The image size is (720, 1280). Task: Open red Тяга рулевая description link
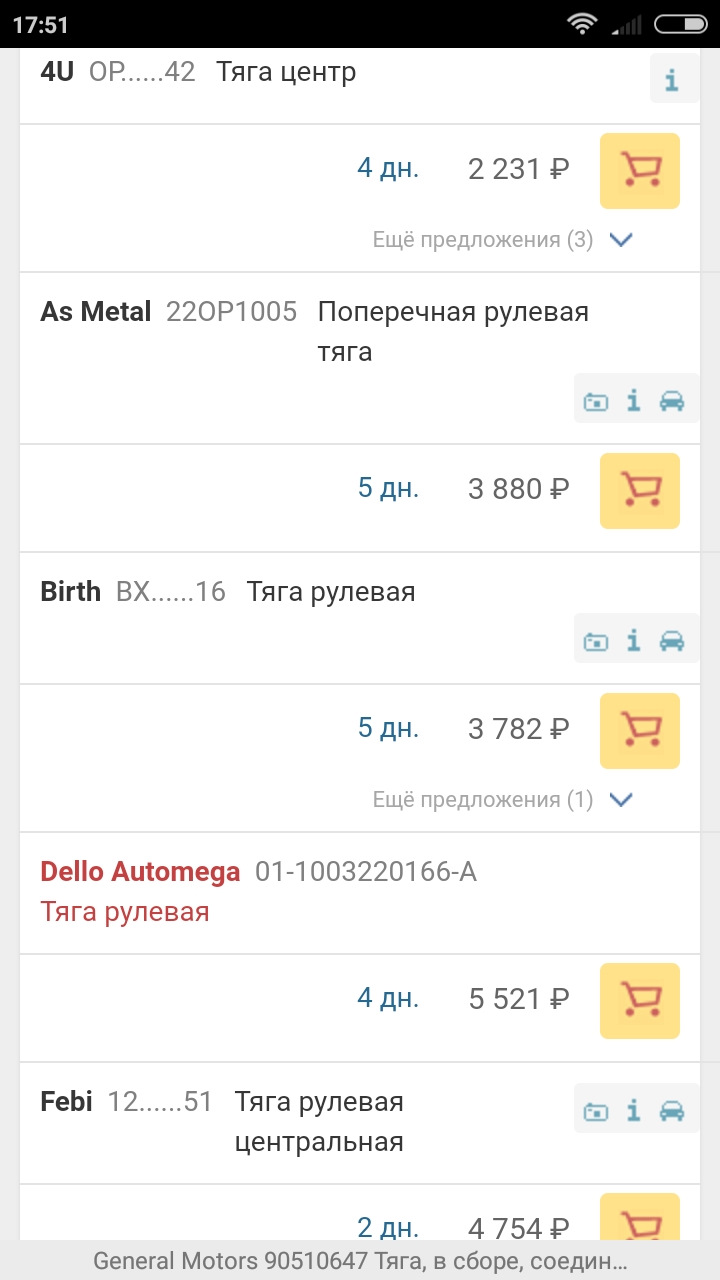click(125, 912)
